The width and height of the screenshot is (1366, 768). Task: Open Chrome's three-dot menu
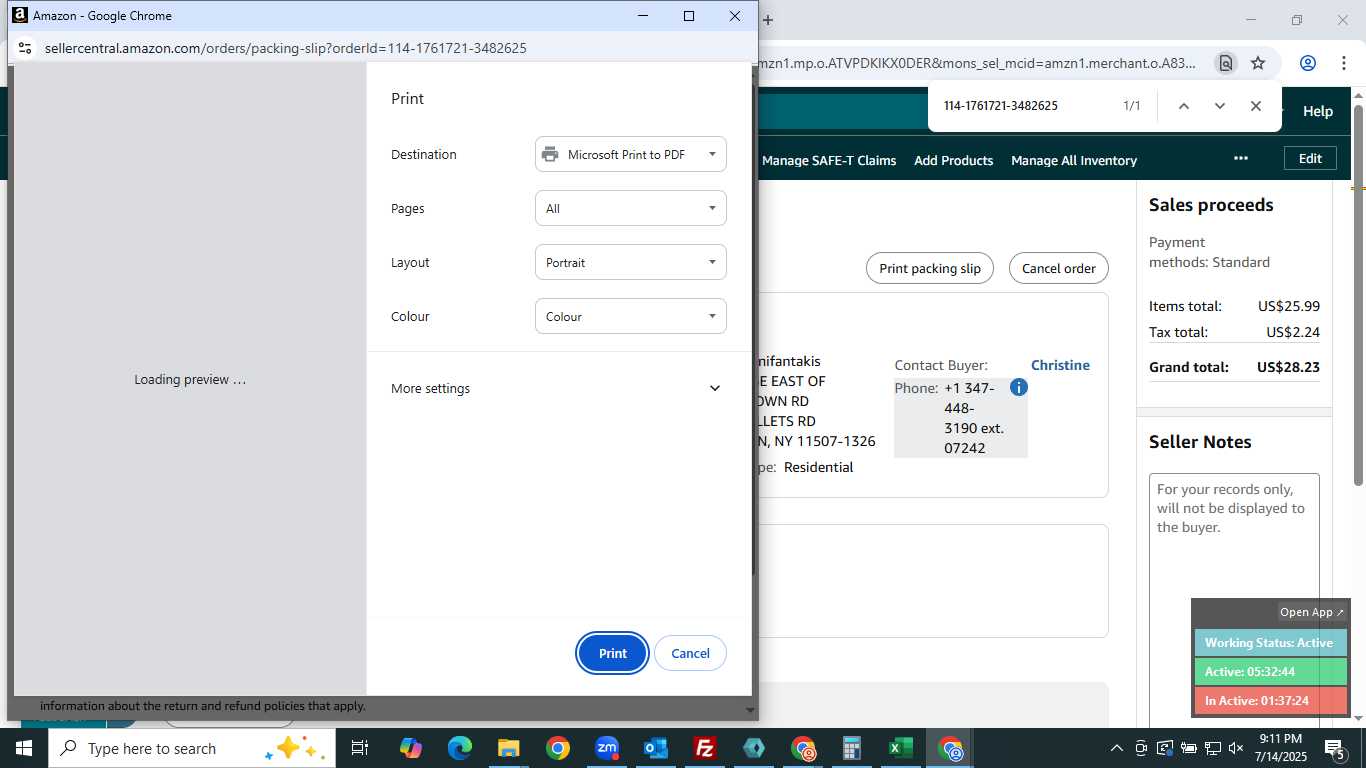1343,63
